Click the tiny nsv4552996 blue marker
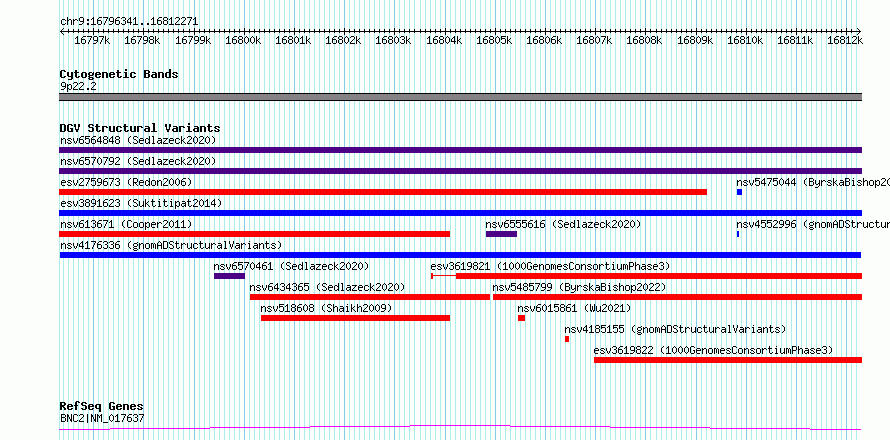 coord(738,234)
